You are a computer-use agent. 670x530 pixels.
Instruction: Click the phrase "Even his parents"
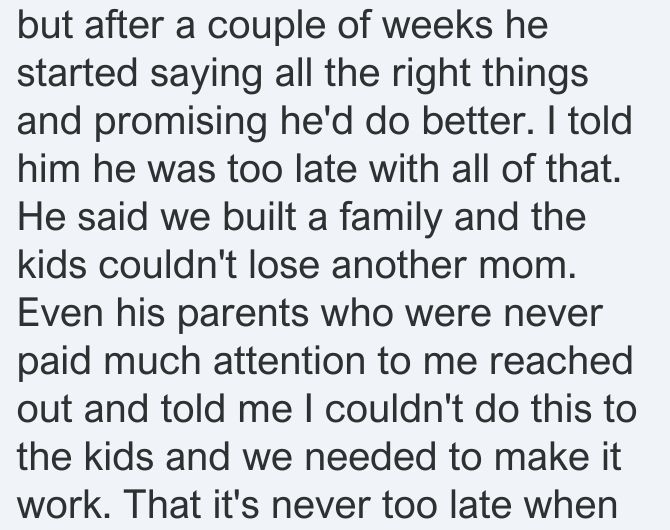coord(163,314)
